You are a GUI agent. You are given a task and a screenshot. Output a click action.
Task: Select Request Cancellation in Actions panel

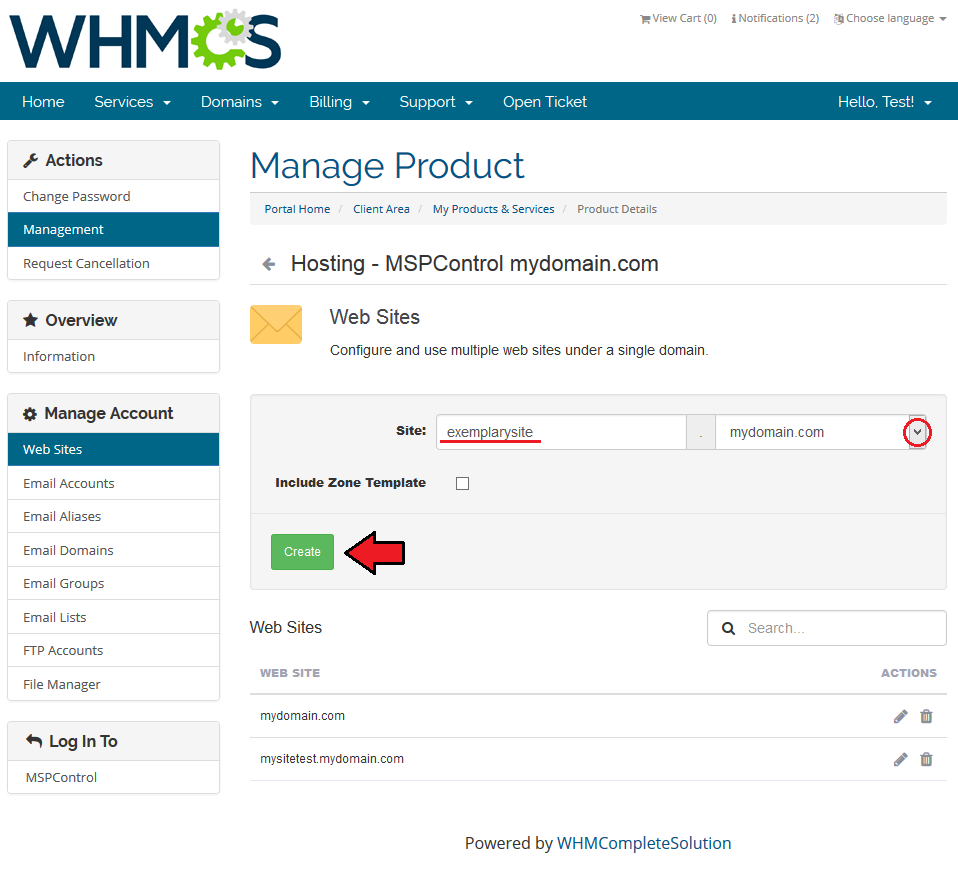[86, 263]
